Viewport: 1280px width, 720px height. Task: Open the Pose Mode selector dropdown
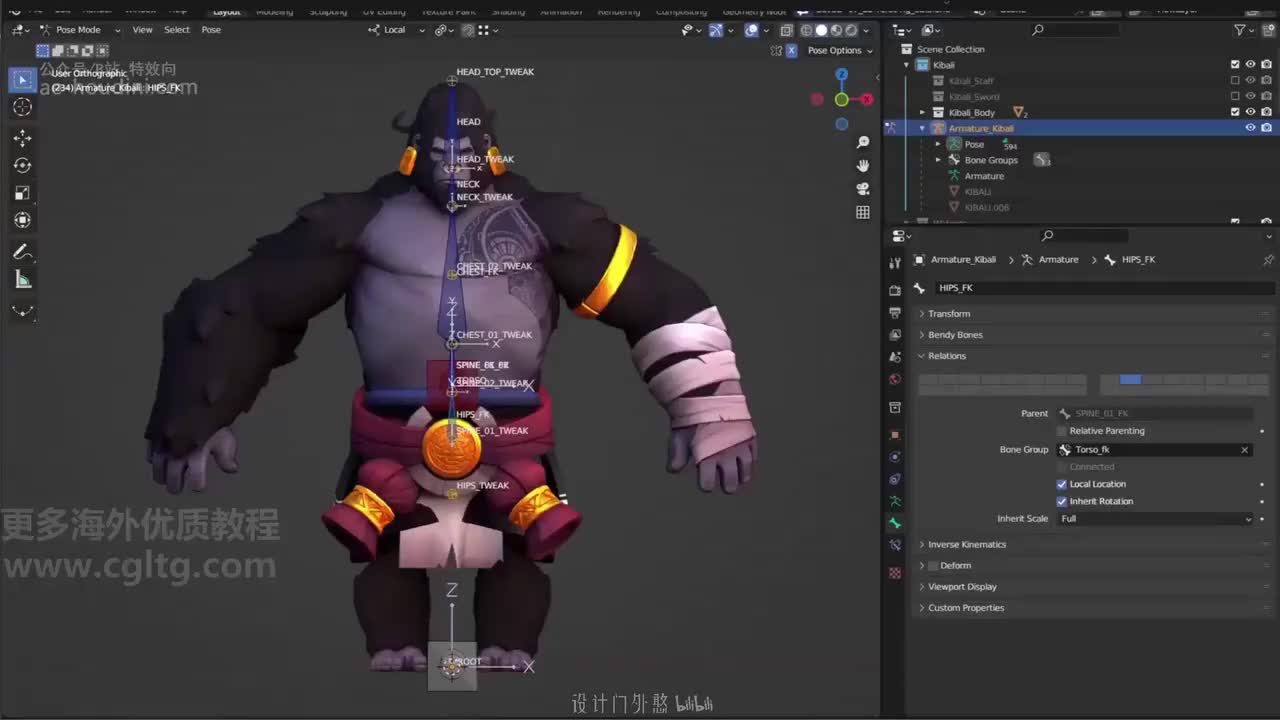tap(79, 30)
